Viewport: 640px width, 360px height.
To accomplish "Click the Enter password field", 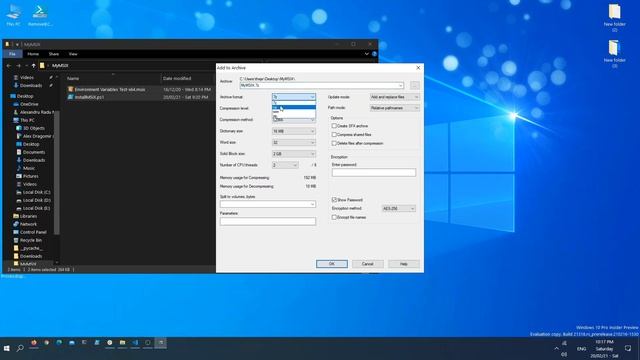I will pyautogui.click(x=374, y=173).
